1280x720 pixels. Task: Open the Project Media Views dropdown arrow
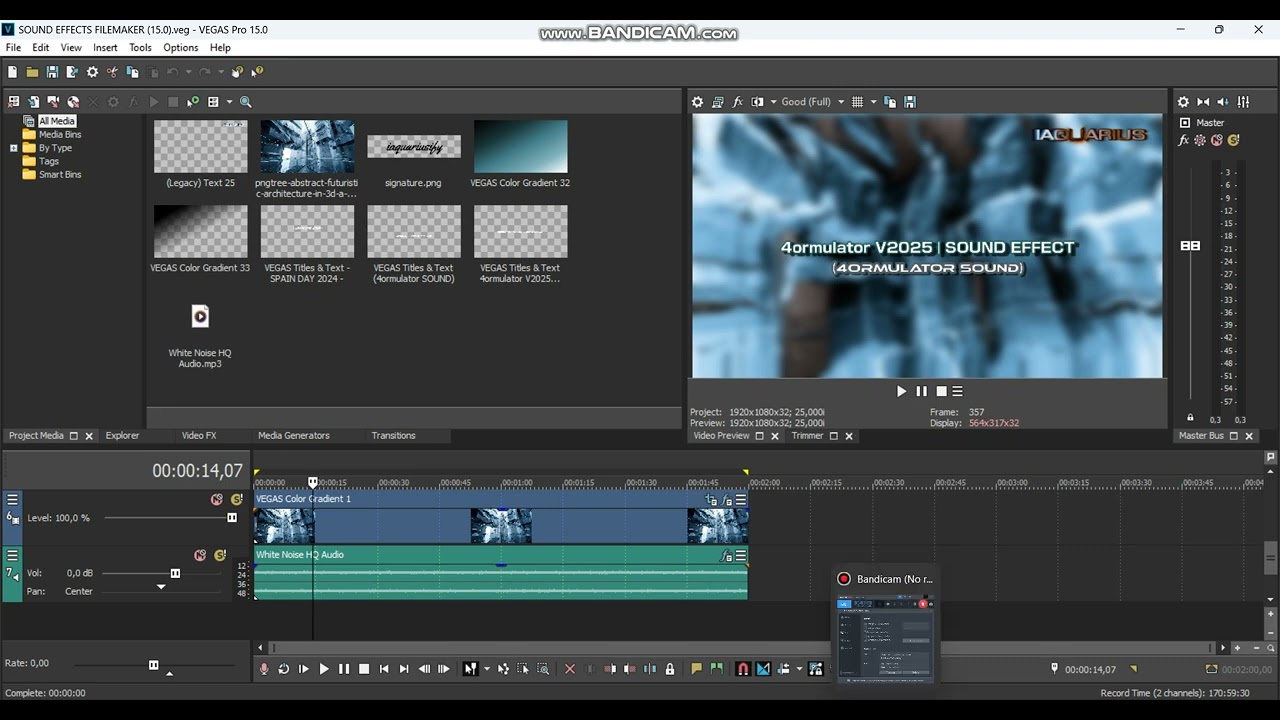pos(229,102)
